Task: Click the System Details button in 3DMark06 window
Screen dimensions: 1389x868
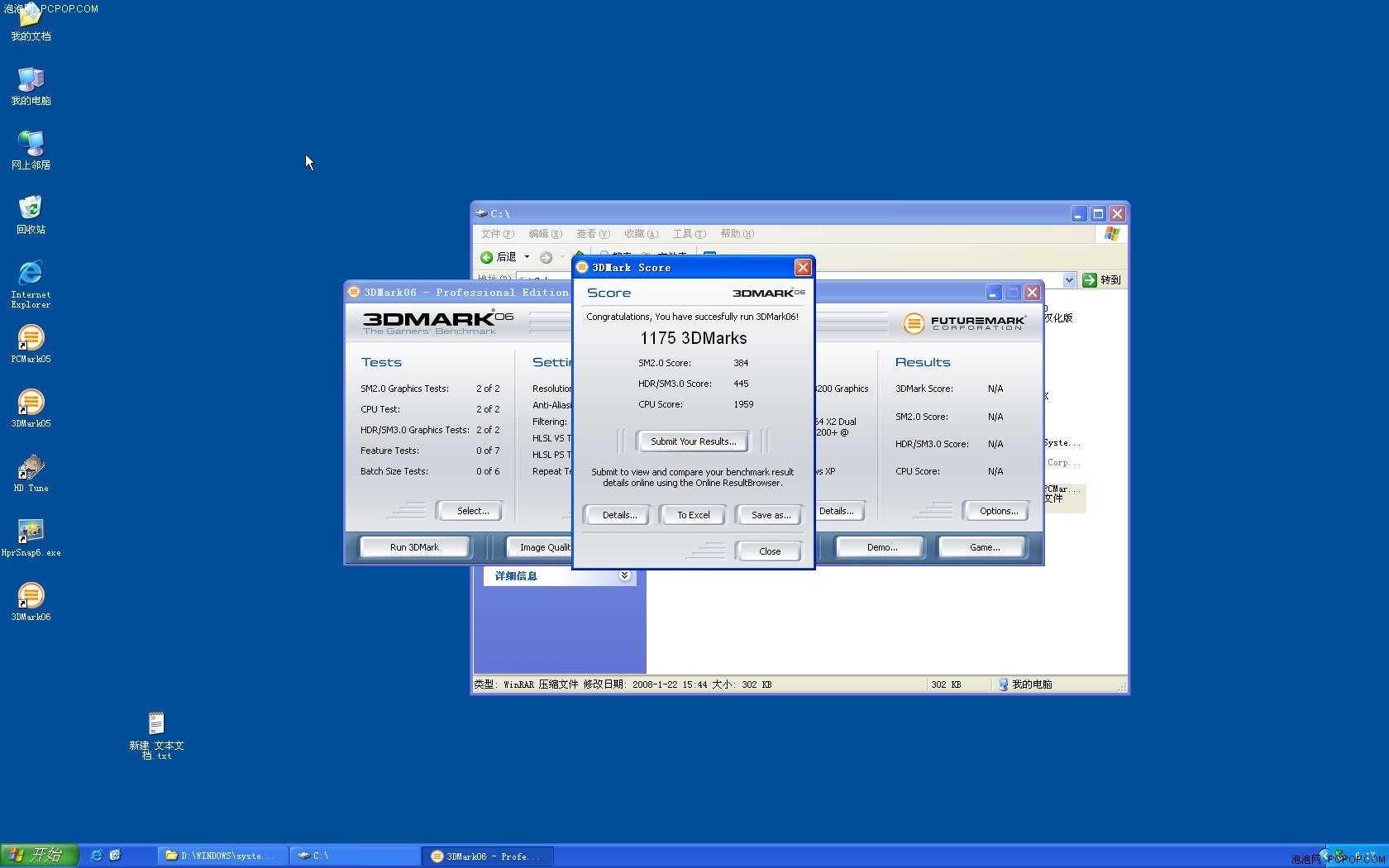Action: click(840, 511)
